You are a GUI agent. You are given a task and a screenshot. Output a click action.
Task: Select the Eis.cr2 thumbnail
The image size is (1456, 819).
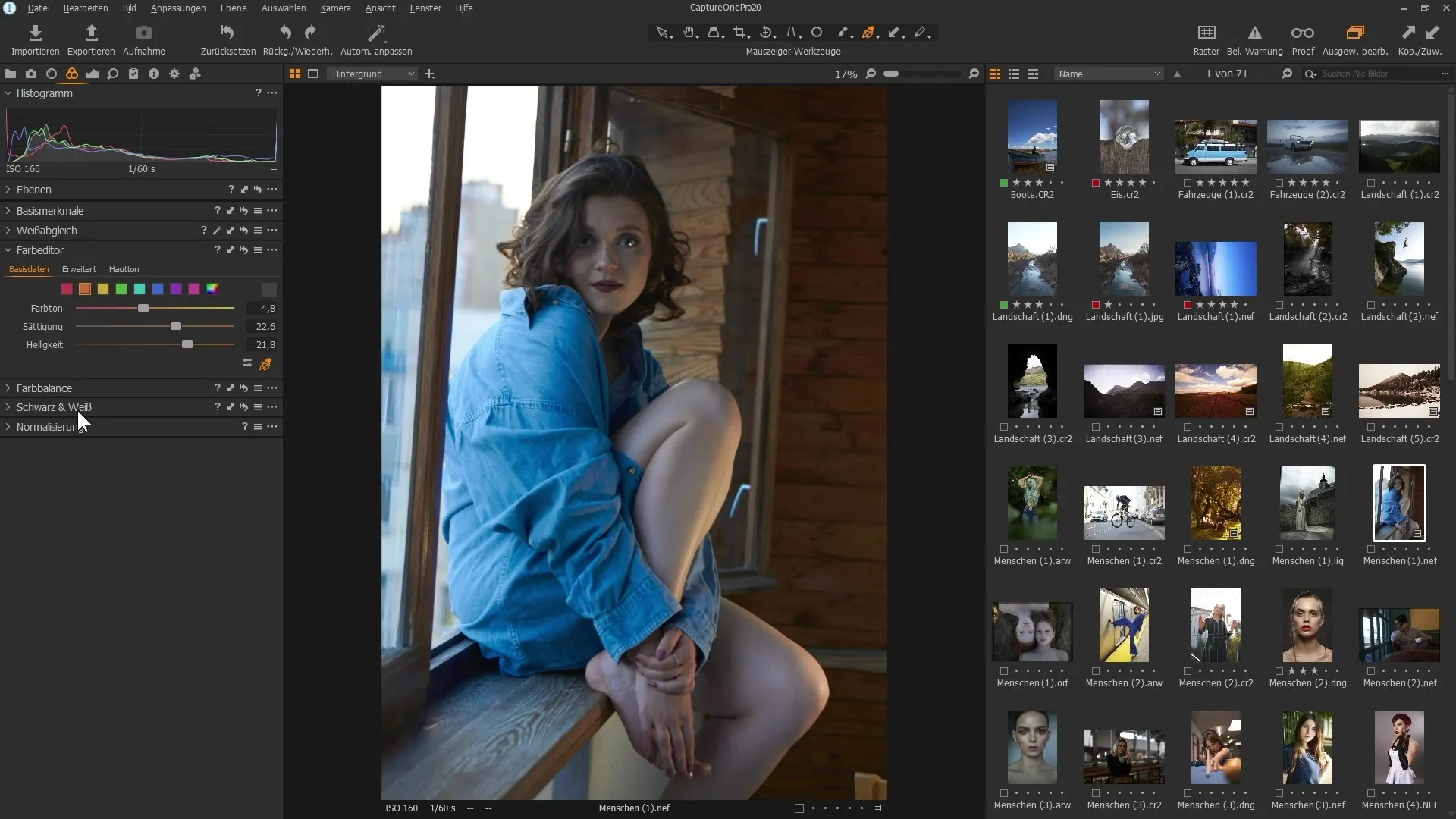(x=1124, y=136)
